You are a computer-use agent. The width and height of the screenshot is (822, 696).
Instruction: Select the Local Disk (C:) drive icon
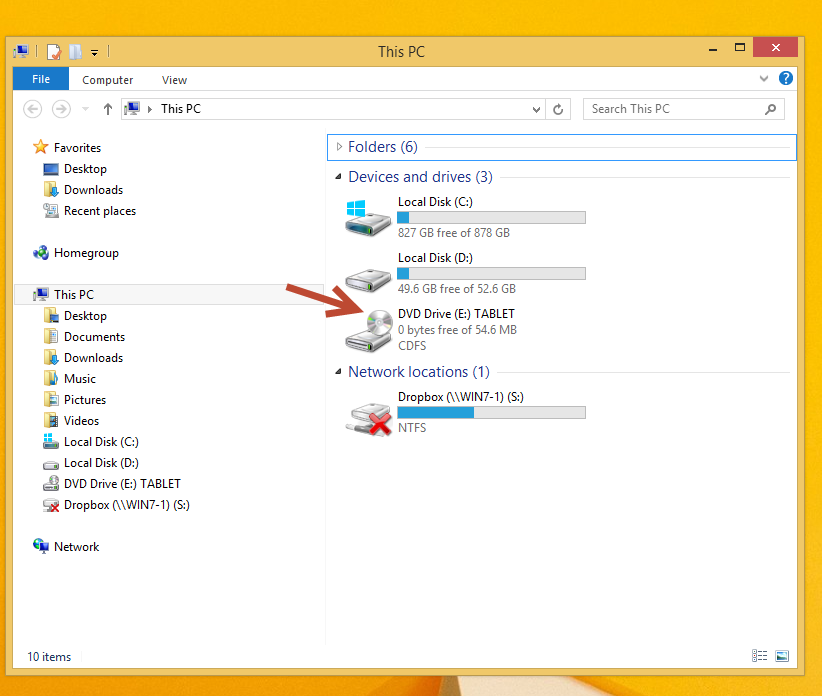pyautogui.click(x=367, y=218)
